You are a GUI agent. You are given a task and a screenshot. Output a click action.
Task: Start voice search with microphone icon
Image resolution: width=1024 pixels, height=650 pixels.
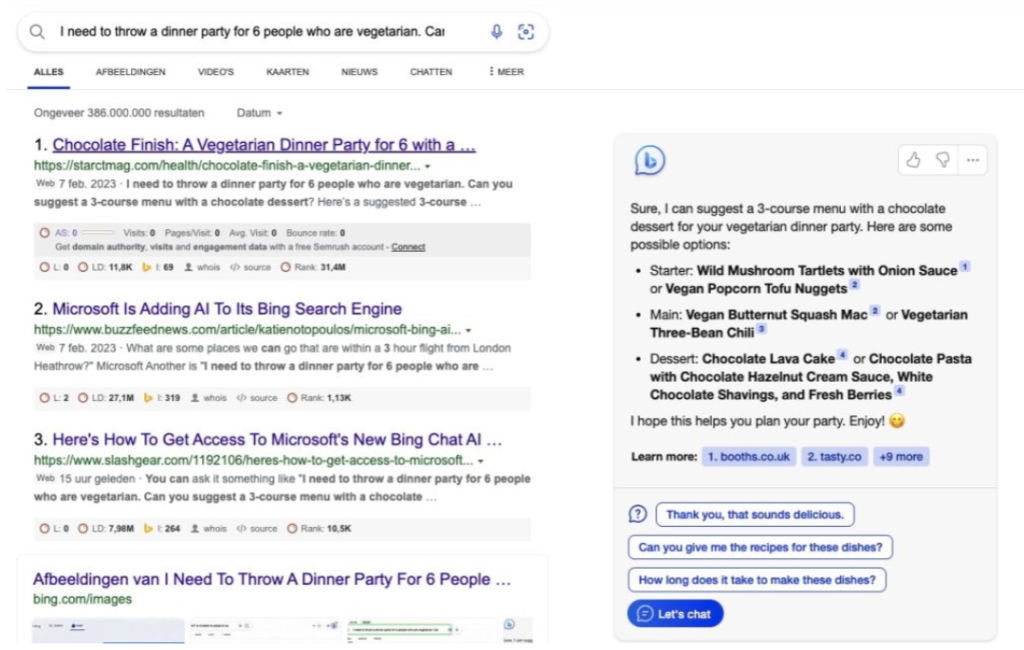(497, 31)
